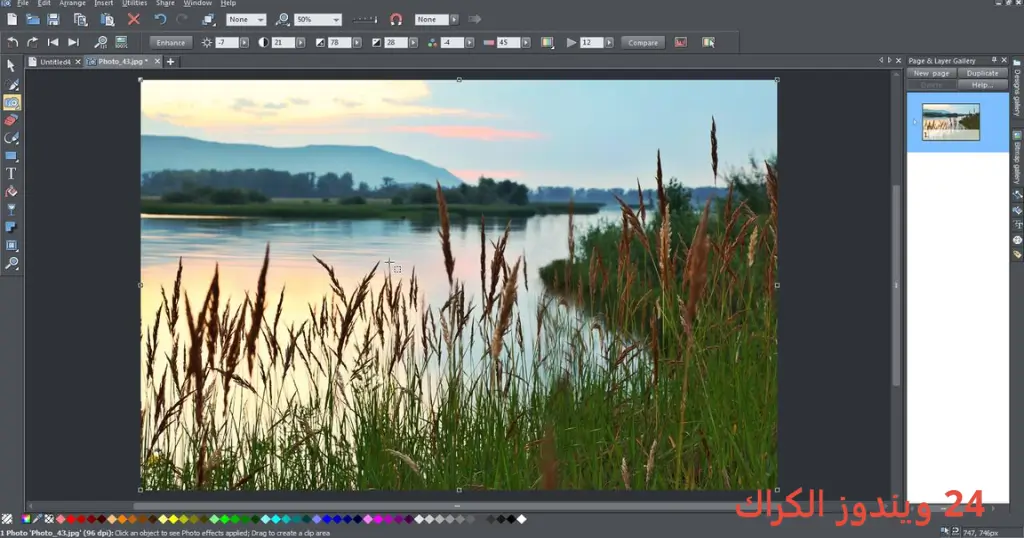
Task: Select the Bevel/Contour tool in left toolbar
Action: point(11,245)
